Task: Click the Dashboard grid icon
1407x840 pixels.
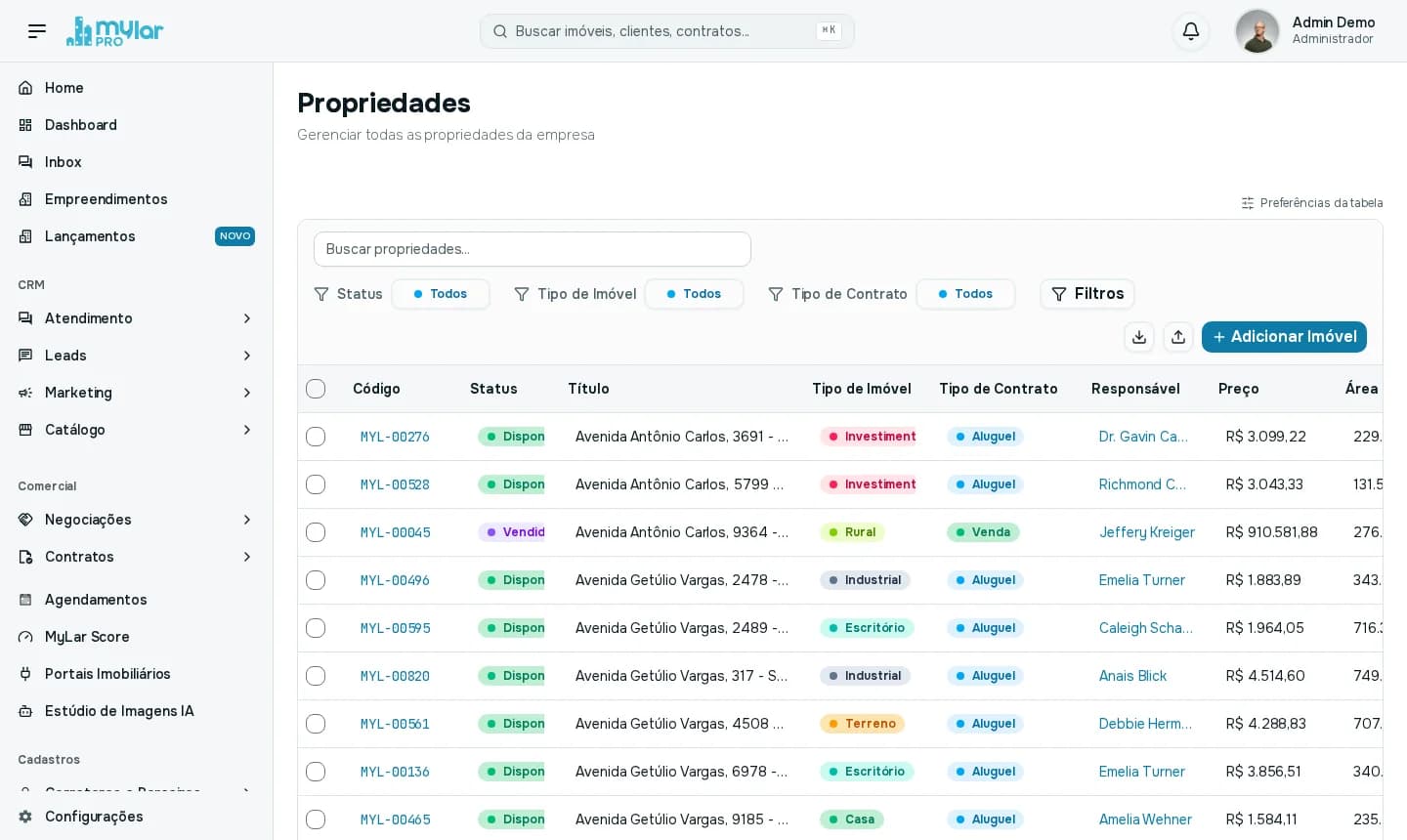Action: coord(25,125)
